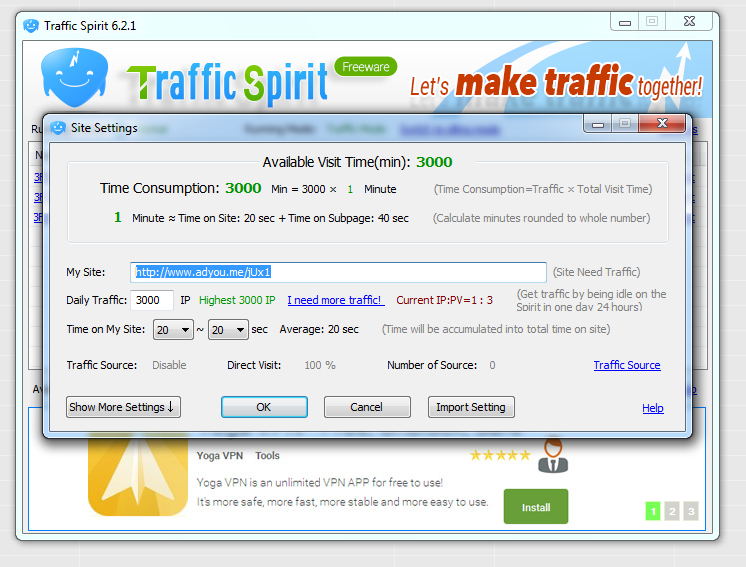
Task: Click Highest 3000 IP text
Action: tap(237, 300)
